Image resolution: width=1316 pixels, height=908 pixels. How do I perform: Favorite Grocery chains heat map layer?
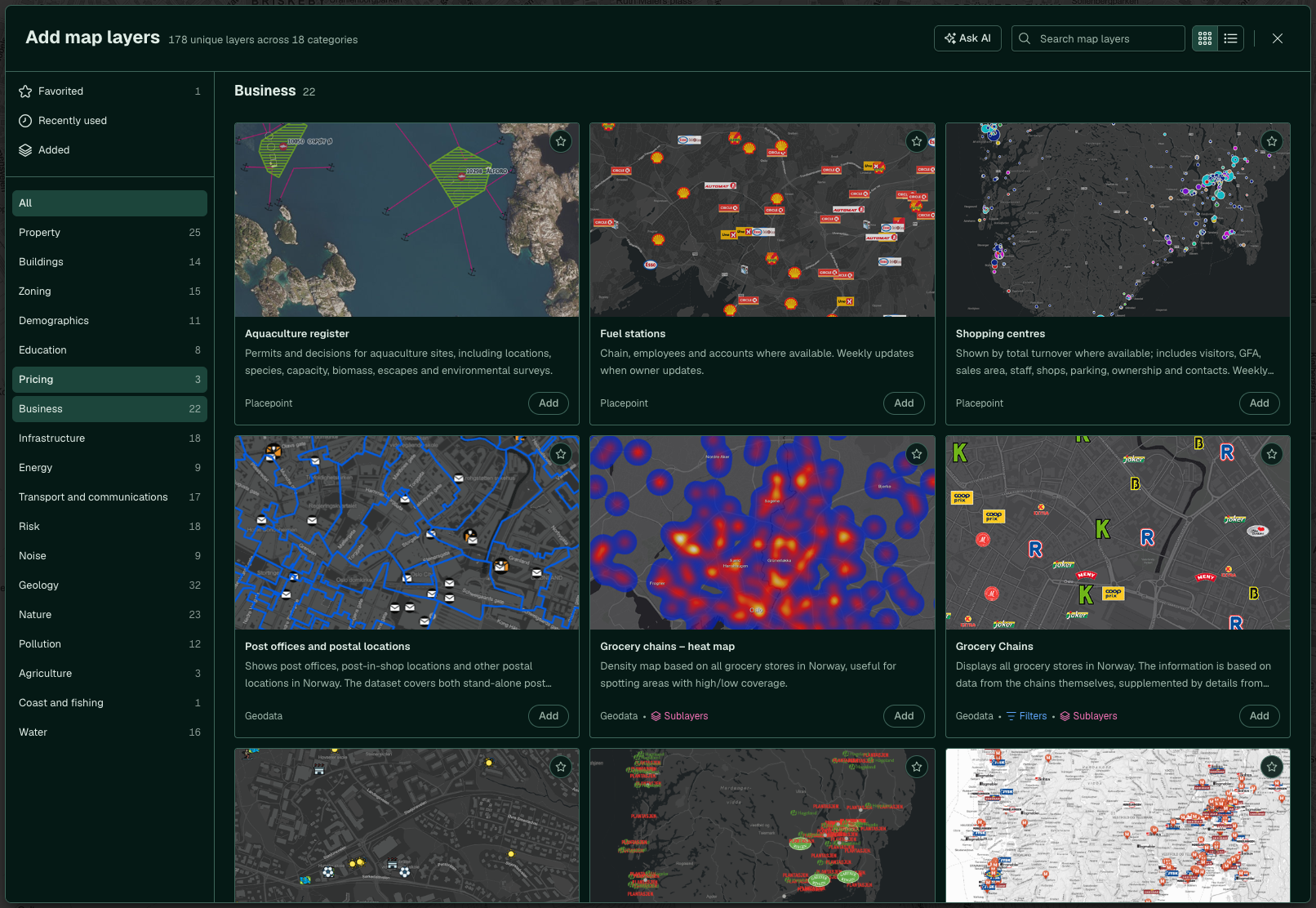click(917, 454)
